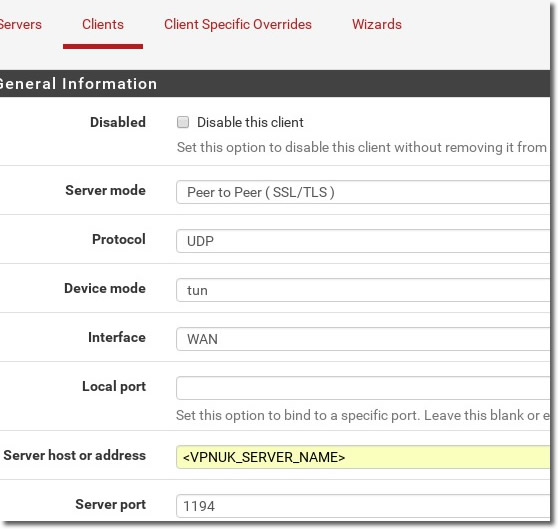The height and width of the screenshot is (529, 558).
Task: Switch to the Servers tab
Action: 21,24
